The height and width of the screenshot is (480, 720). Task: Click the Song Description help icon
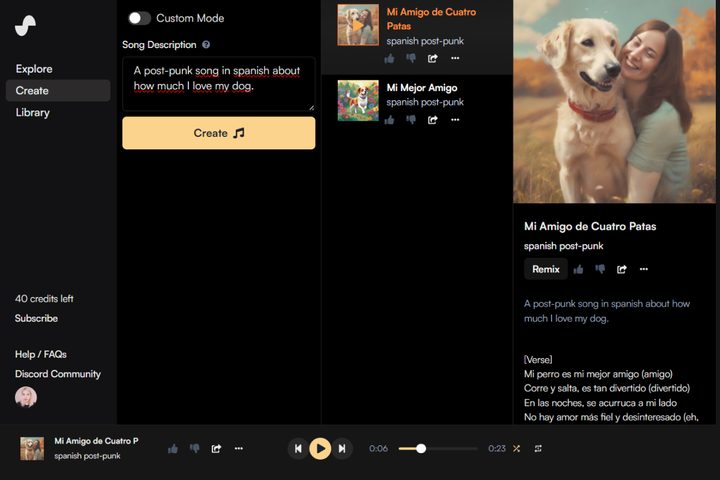click(206, 45)
